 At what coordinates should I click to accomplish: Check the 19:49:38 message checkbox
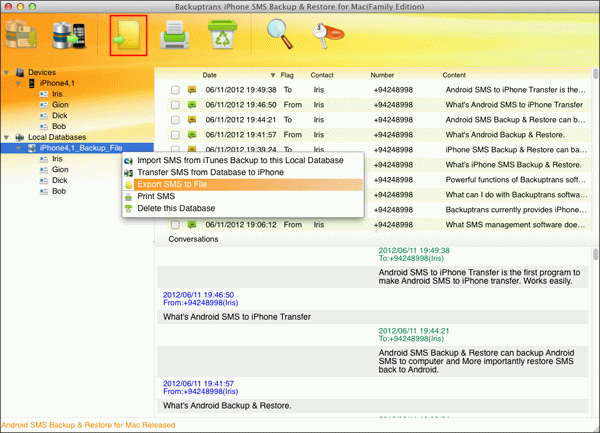[x=175, y=90]
